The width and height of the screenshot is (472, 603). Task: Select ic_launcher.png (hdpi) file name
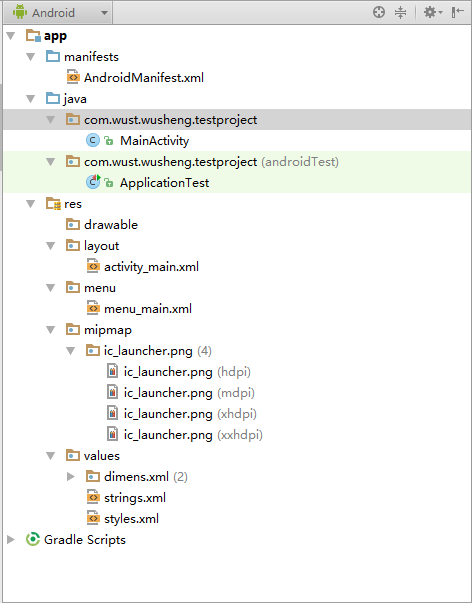pos(168,372)
